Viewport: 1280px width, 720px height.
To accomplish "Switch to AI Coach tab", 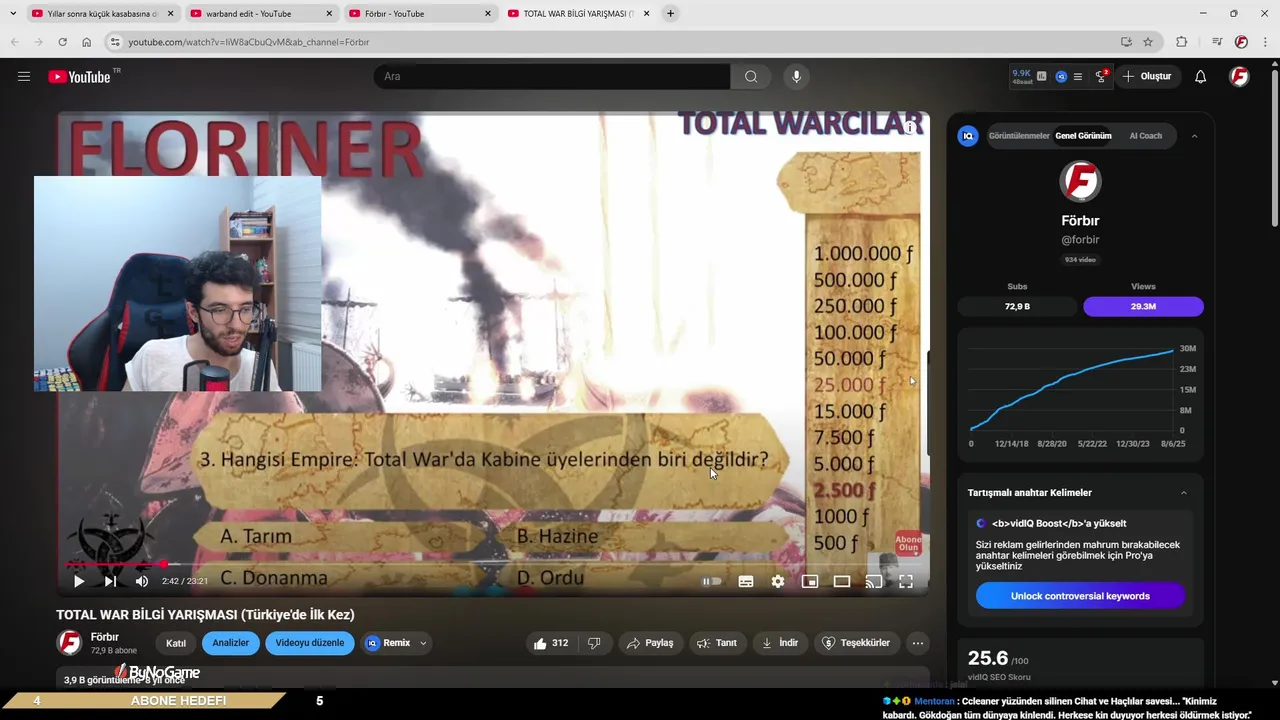I will (1146, 136).
